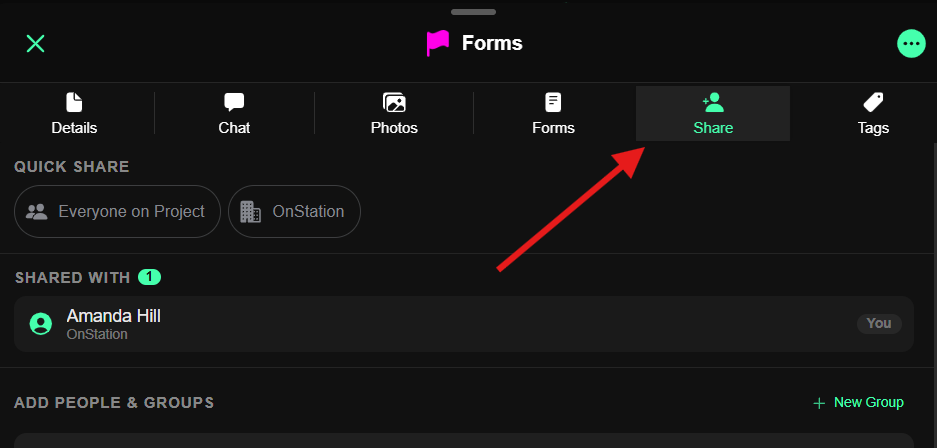937x448 pixels.
Task: Close the Forms panel with X icon
Action: click(x=36, y=43)
